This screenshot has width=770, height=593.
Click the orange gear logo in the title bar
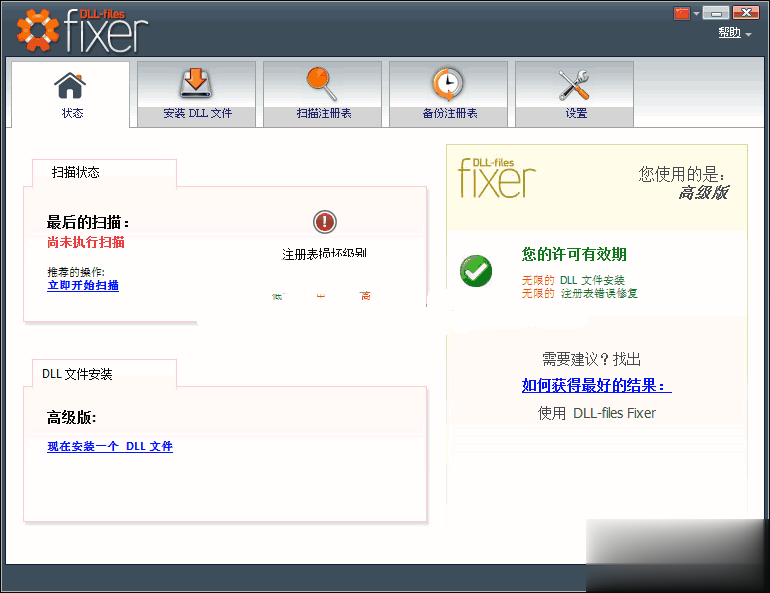click(x=37, y=30)
